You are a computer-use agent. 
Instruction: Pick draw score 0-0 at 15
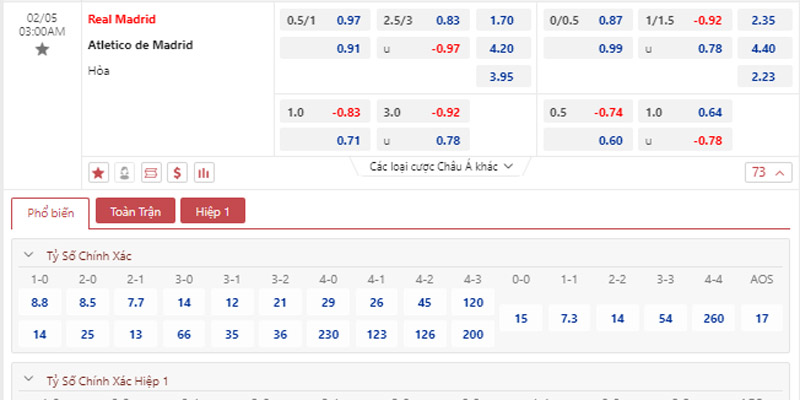(521, 318)
